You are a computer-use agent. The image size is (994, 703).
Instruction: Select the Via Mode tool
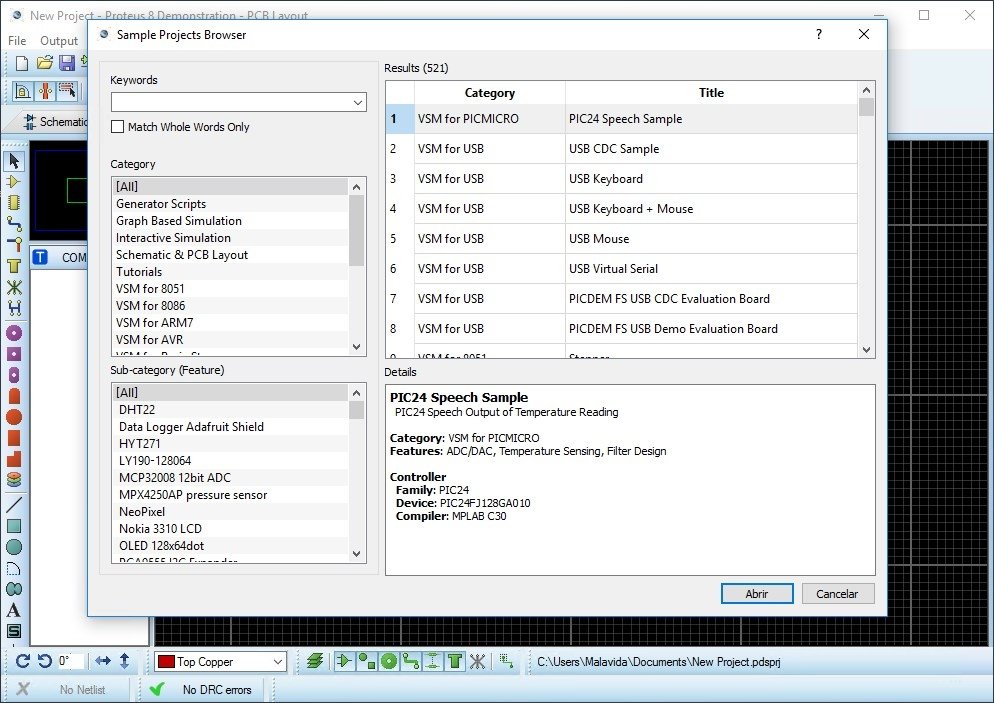[14, 244]
